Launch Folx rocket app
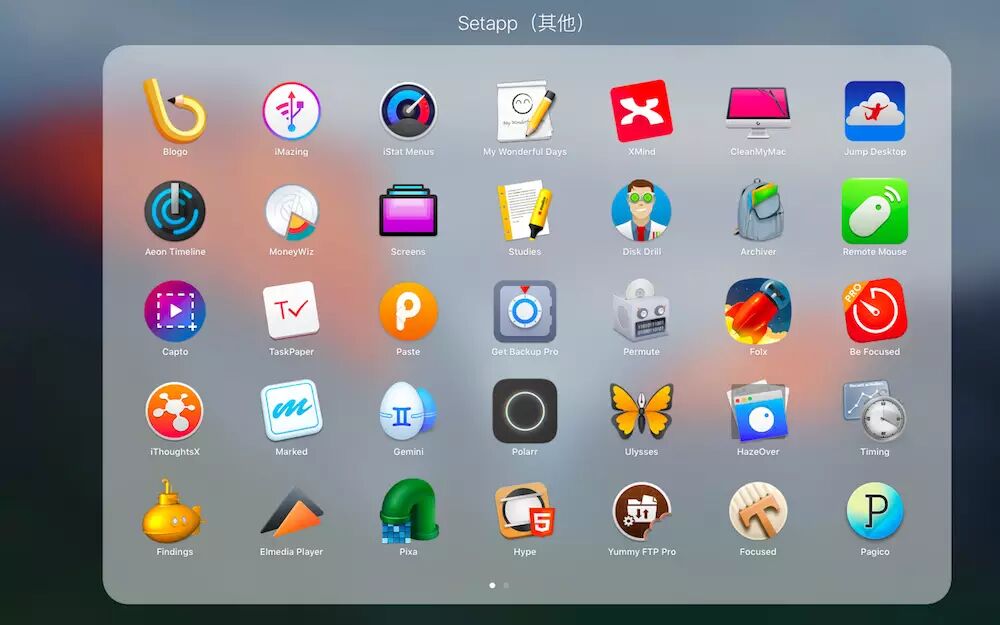The height and width of the screenshot is (625, 1000). pos(758,311)
